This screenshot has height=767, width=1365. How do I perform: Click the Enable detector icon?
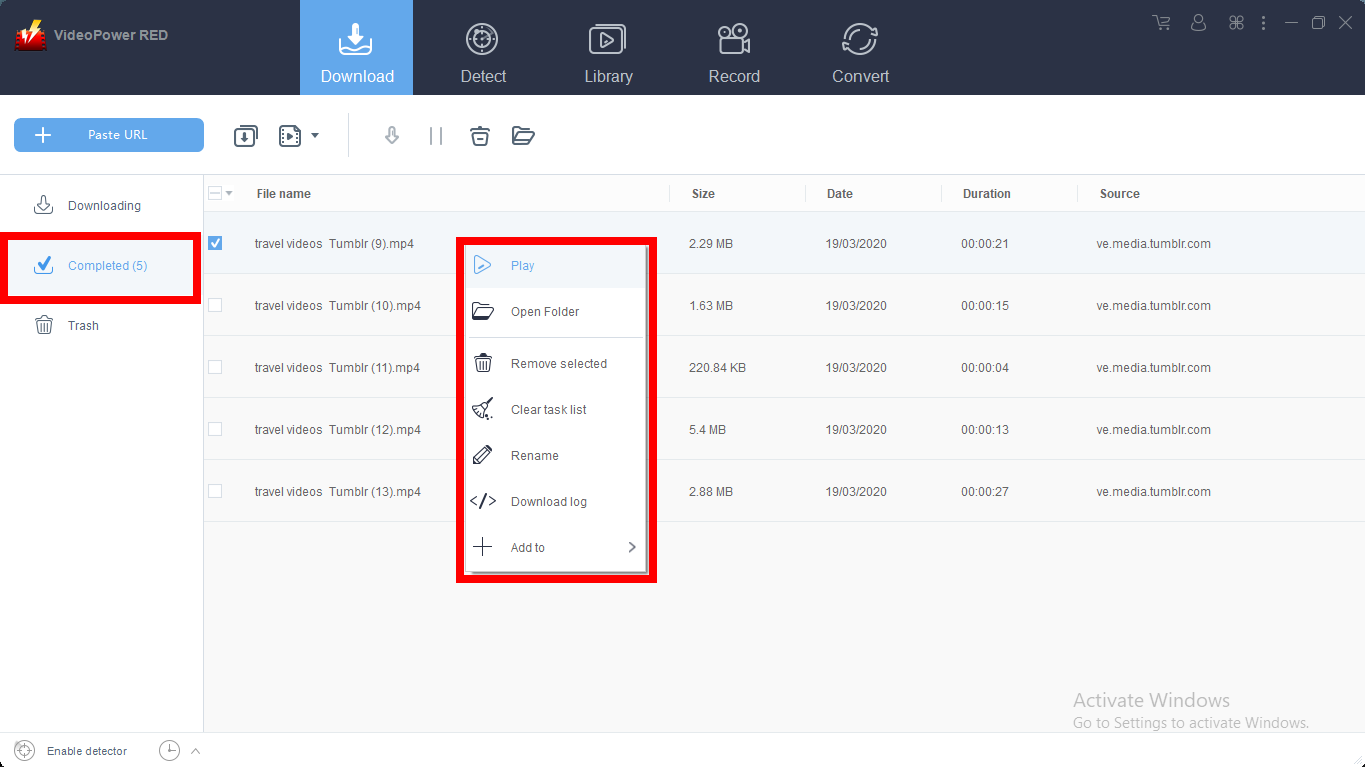(x=26, y=751)
